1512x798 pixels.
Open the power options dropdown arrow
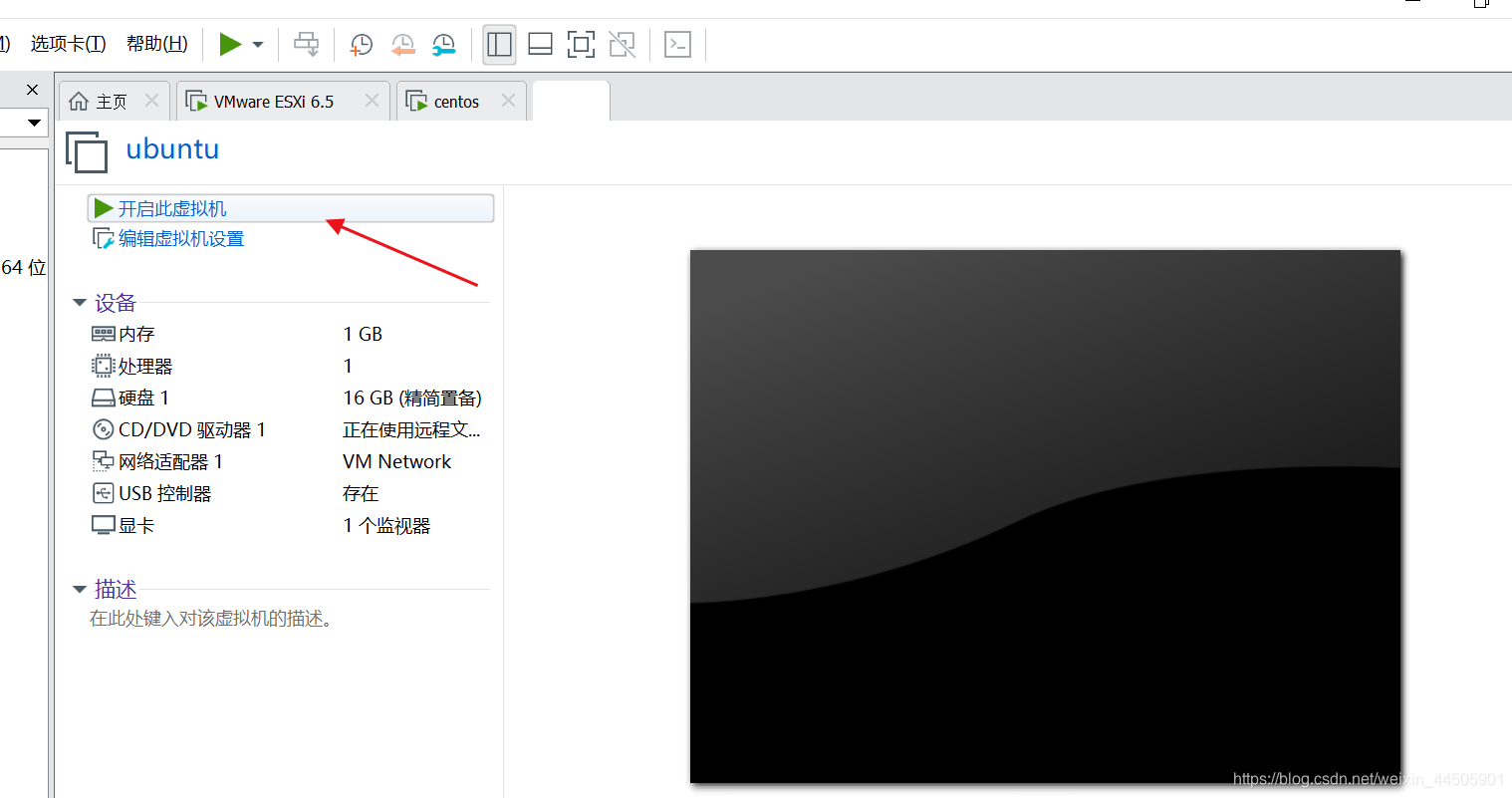[257, 44]
